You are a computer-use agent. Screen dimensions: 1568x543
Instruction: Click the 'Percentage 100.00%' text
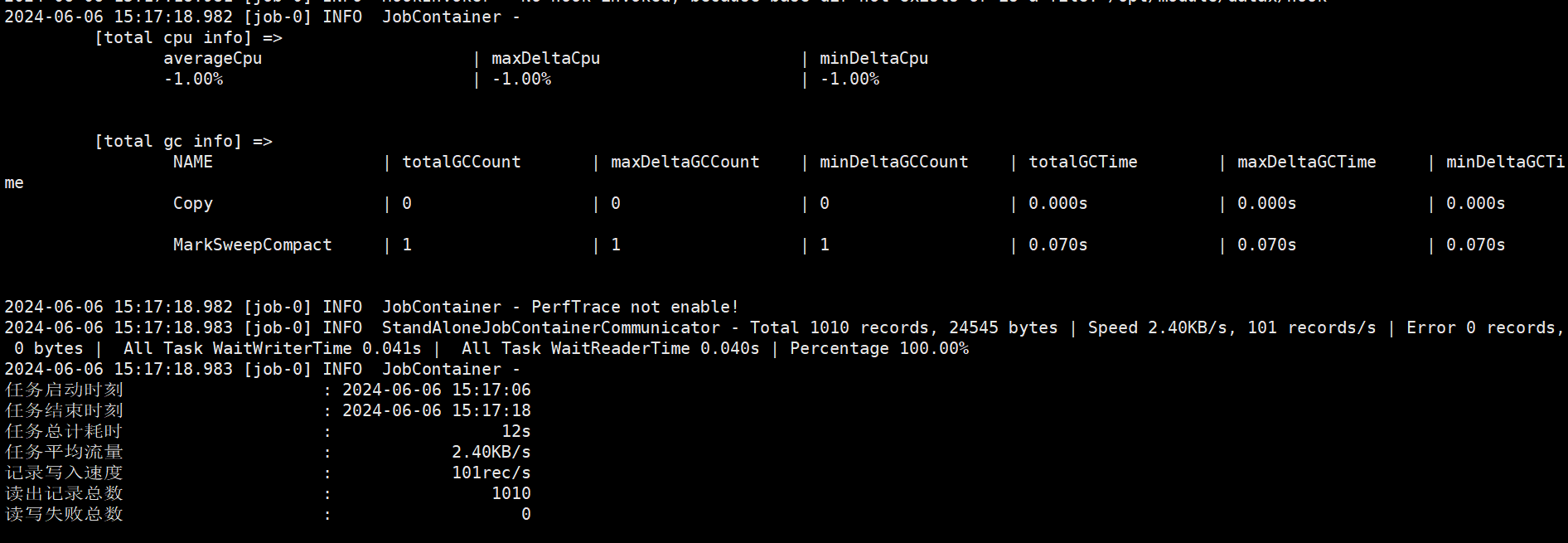[878, 348]
